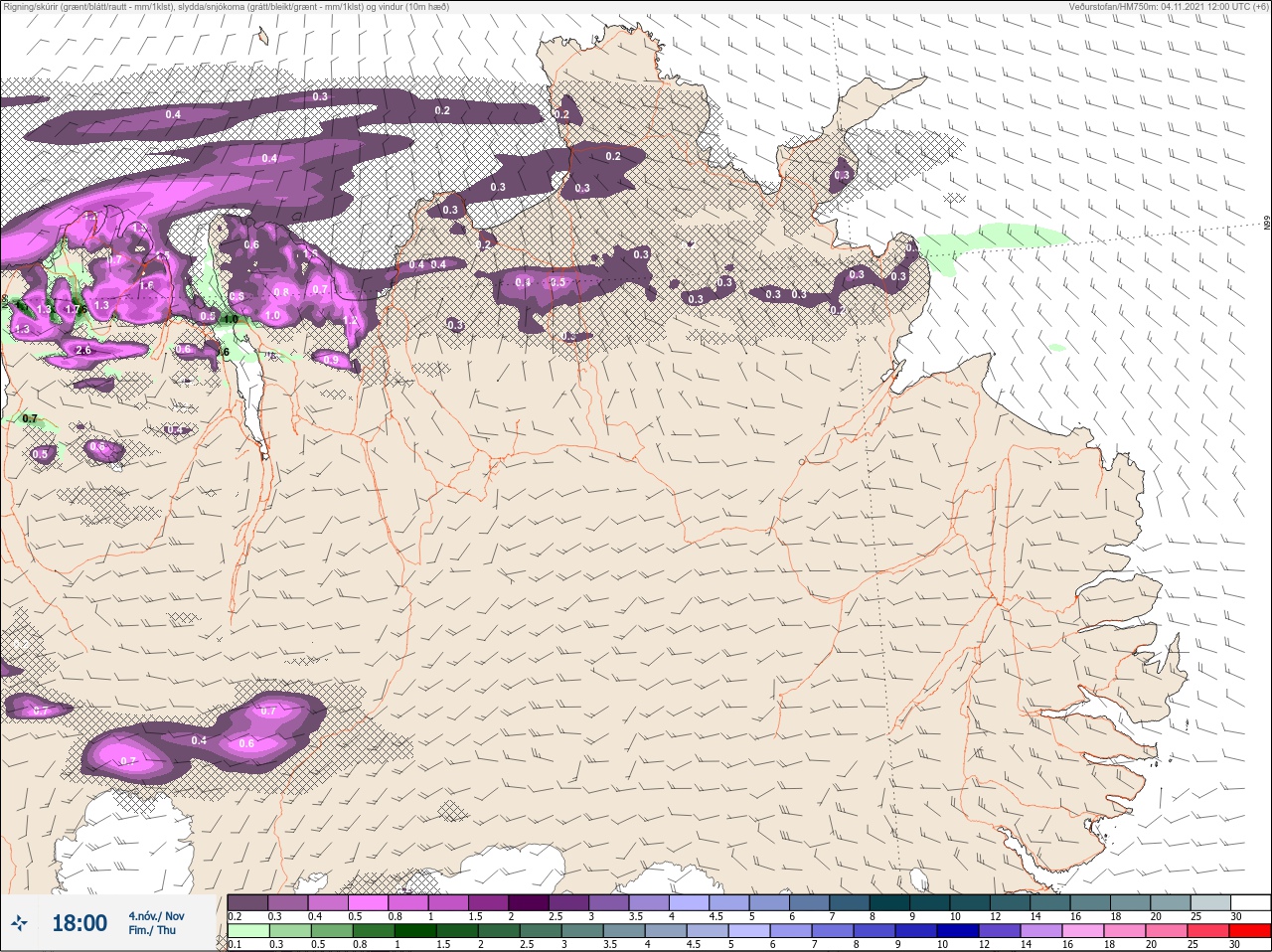Click the 'Fim./ Thu' weekday text

[x=152, y=930]
